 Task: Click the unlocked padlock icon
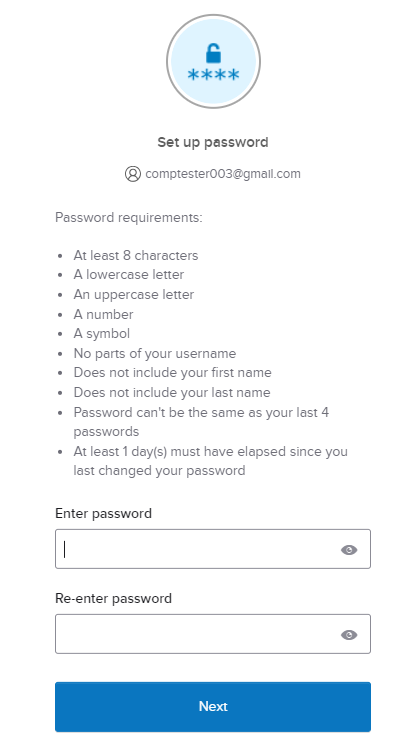[213, 53]
